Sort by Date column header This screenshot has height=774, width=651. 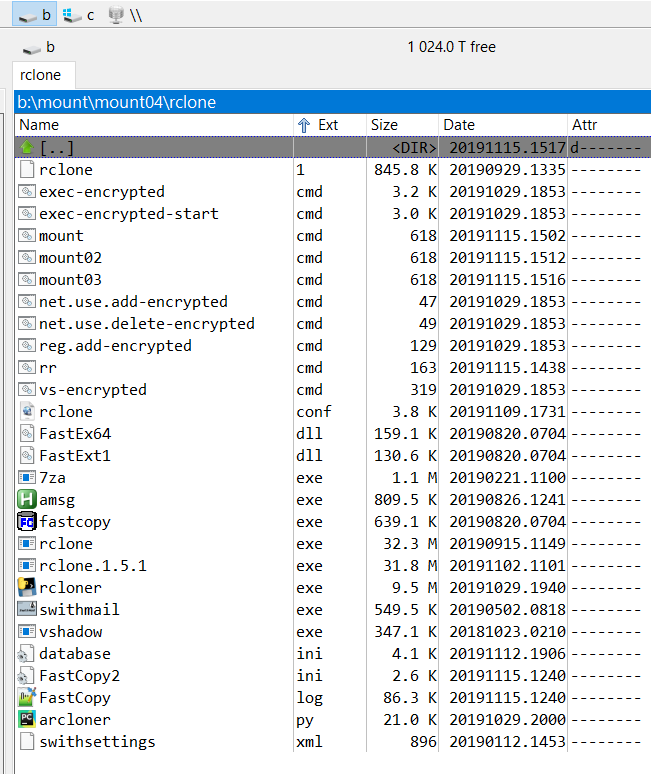(502, 125)
